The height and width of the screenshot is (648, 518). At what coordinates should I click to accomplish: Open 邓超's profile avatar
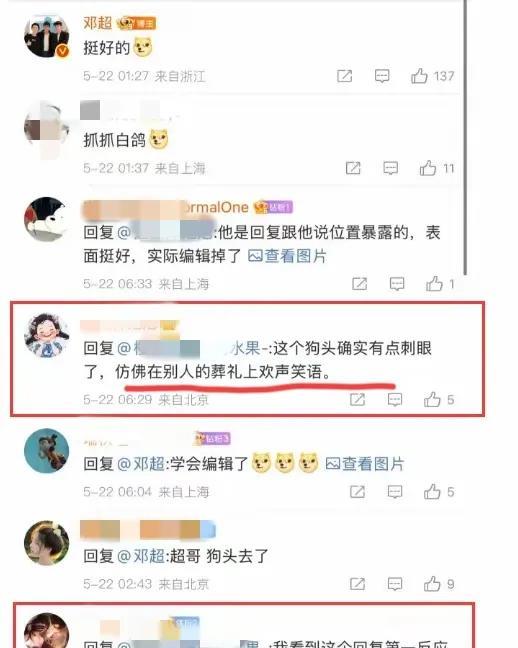(x=46, y=36)
